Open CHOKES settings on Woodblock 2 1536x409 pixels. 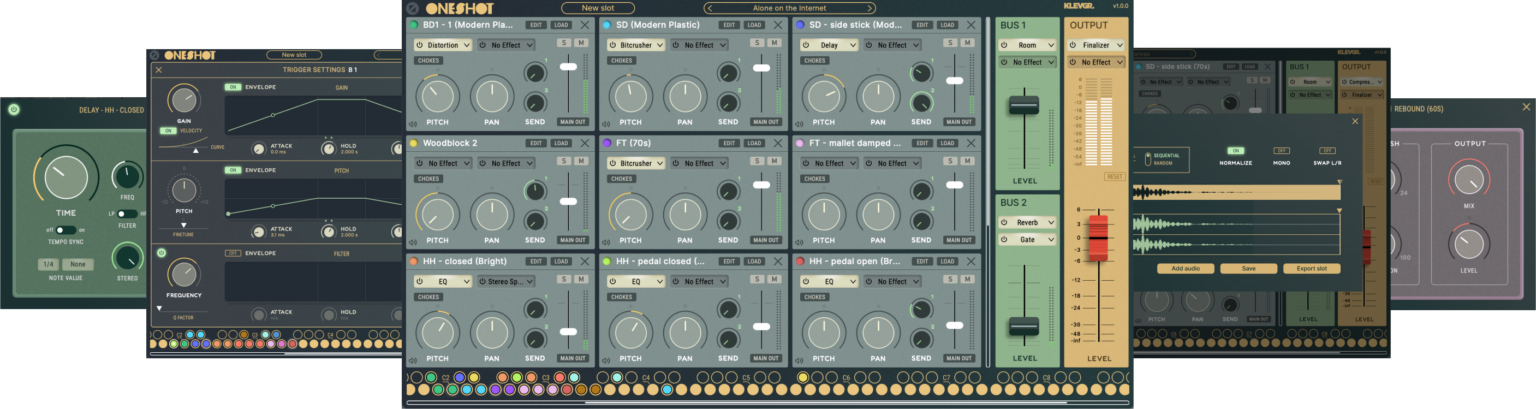[x=428, y=179]
